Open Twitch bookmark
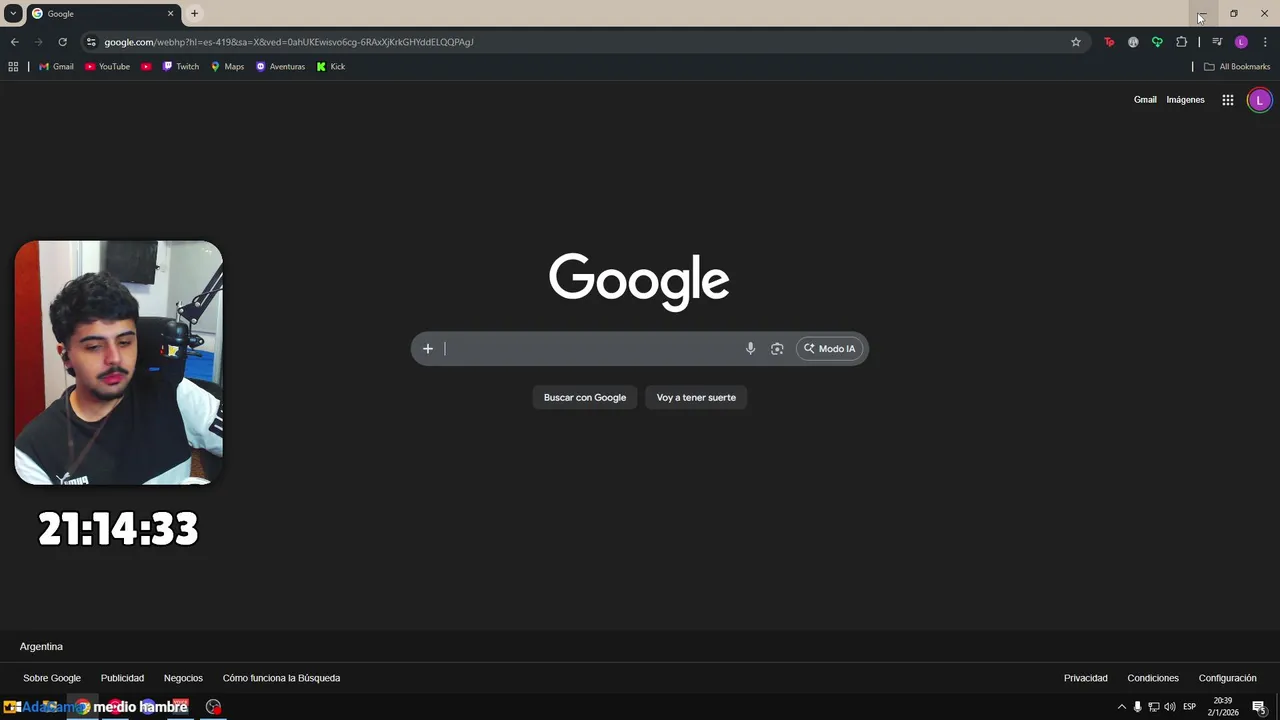 [181, 67]
